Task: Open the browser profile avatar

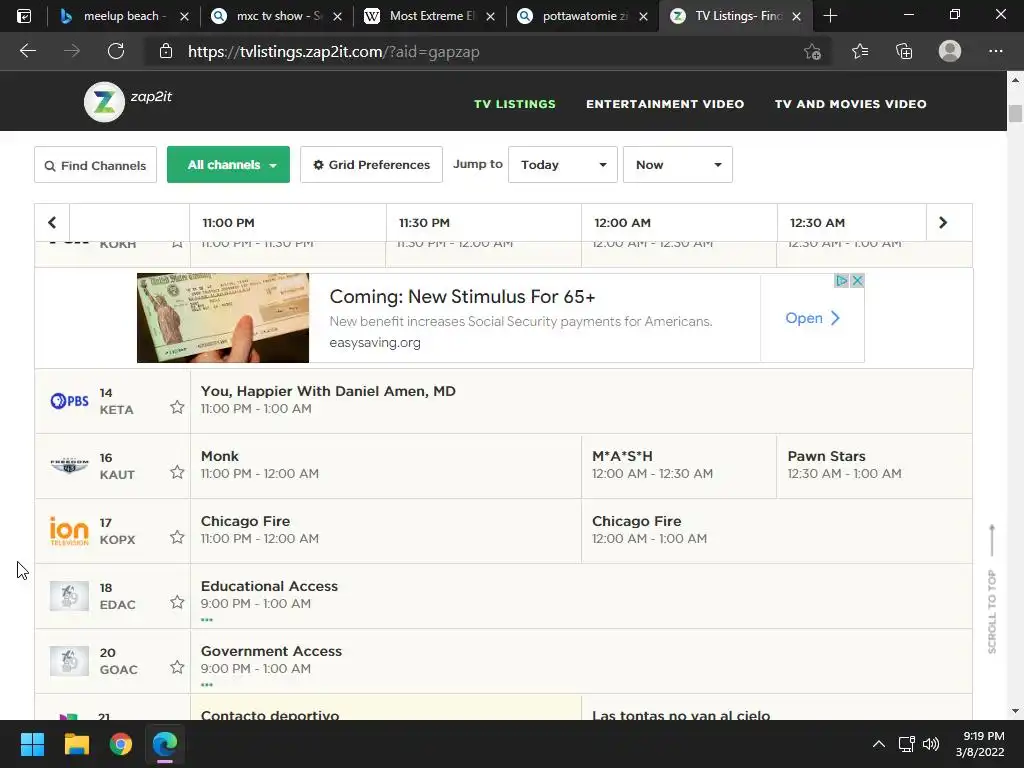Action: [950, 51]
